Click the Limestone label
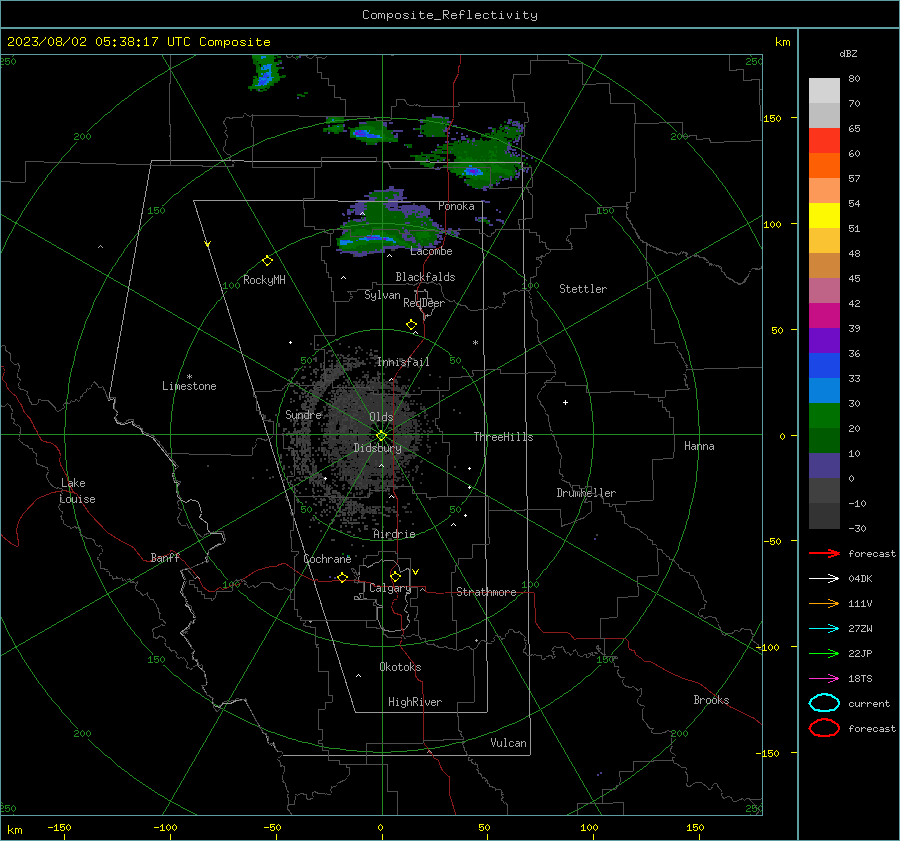 point(189,386)
